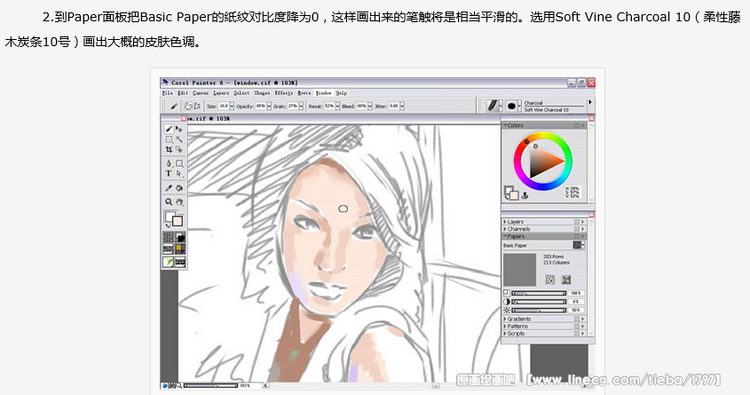Choose the Selection Adjuster tool

tap(179, 150)
